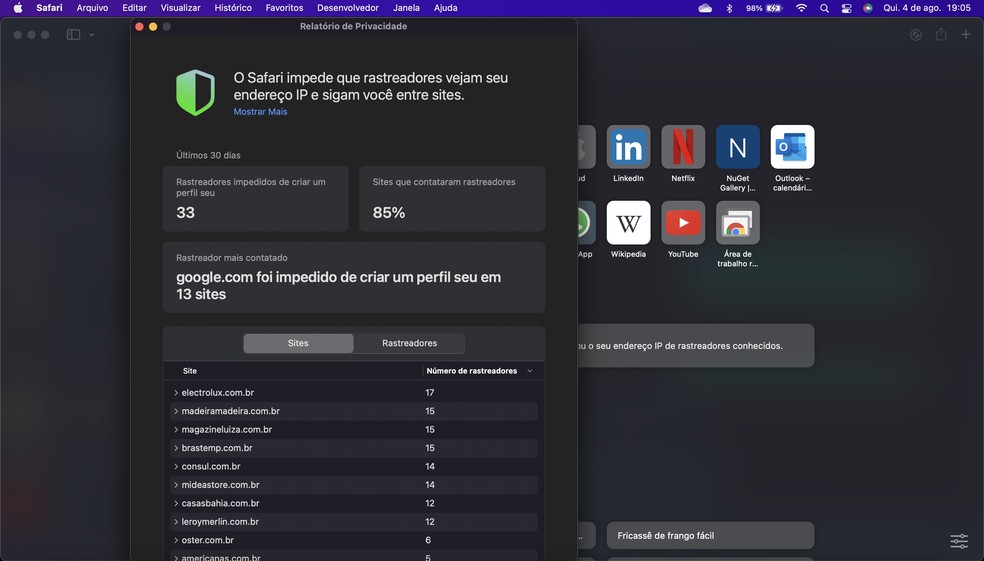This screenshot has height=561, width=984.
Task: Click the privacy banner about rastreadores conhecidos
Action: pos(695,346)
